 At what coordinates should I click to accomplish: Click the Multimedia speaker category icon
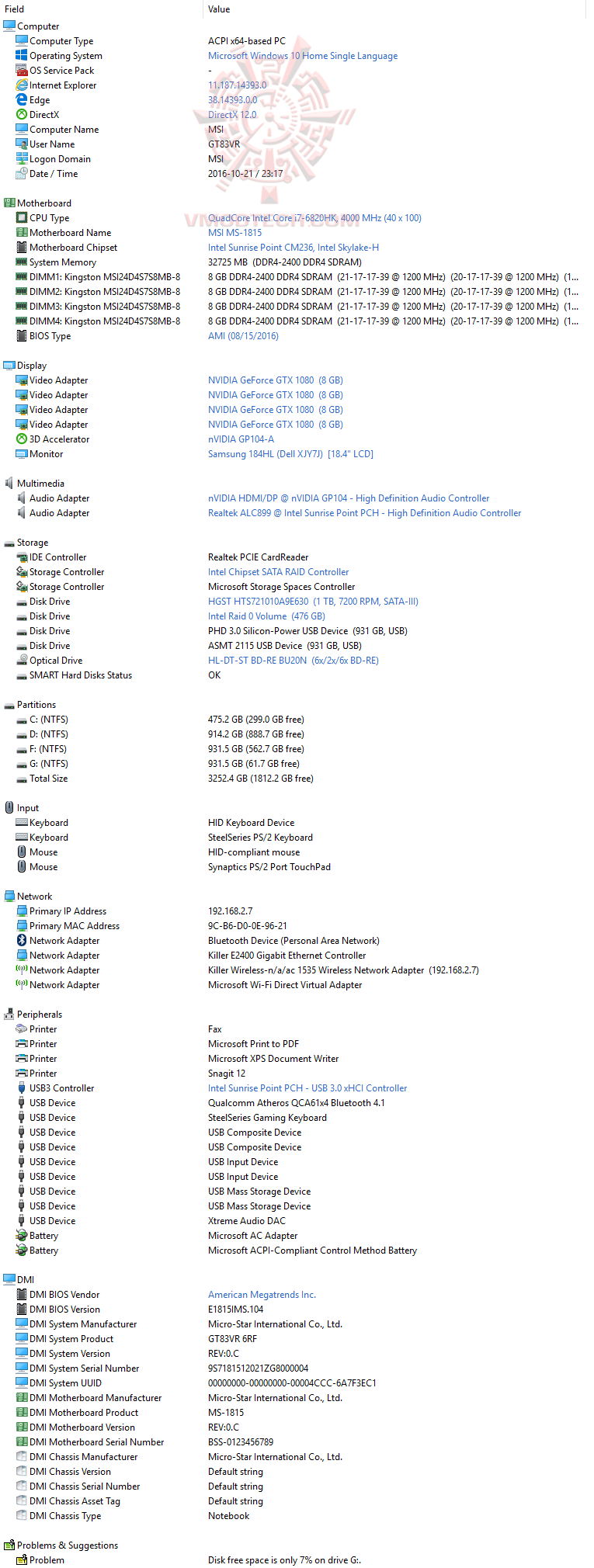click(9, 483)
